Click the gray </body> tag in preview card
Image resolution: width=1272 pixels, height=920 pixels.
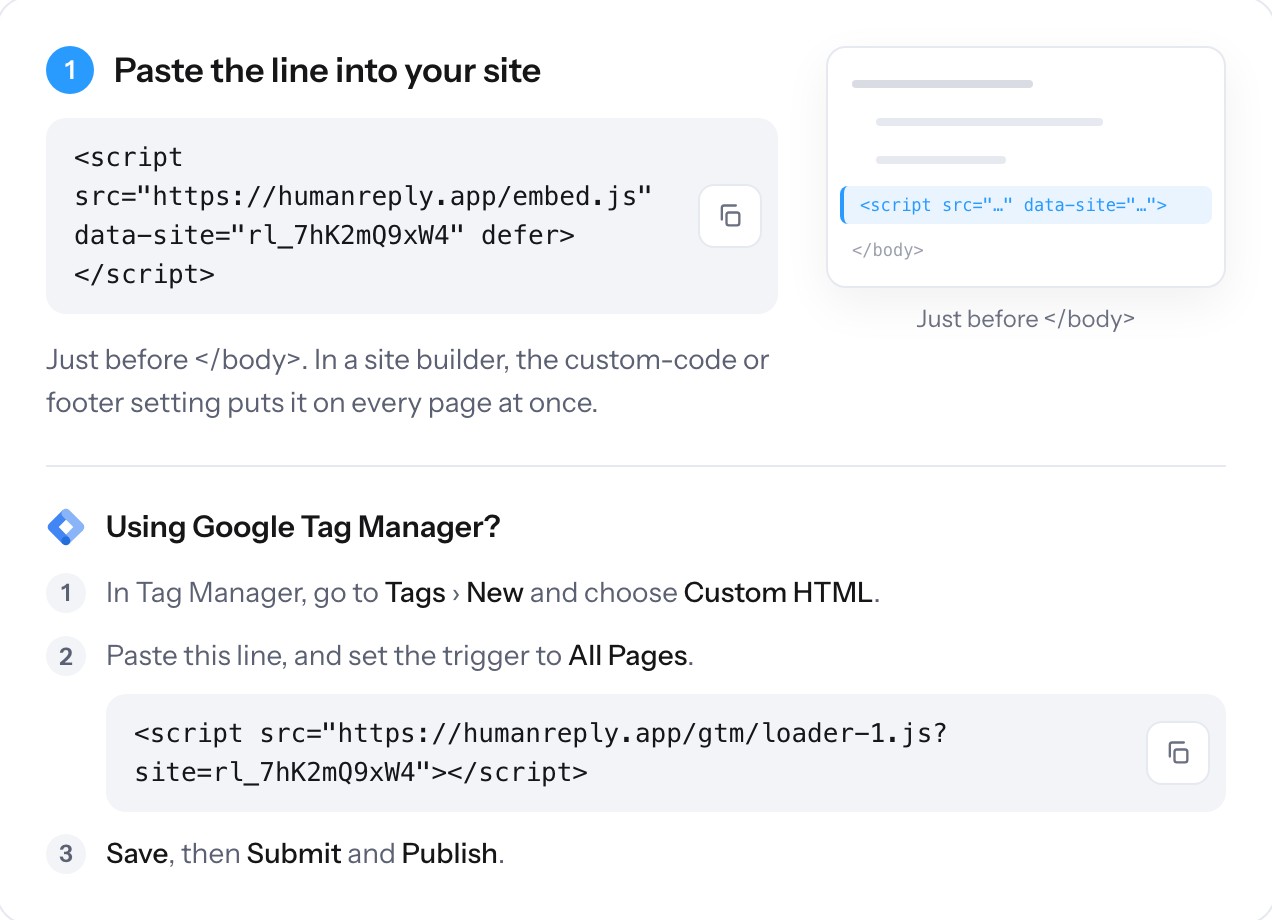887,250
